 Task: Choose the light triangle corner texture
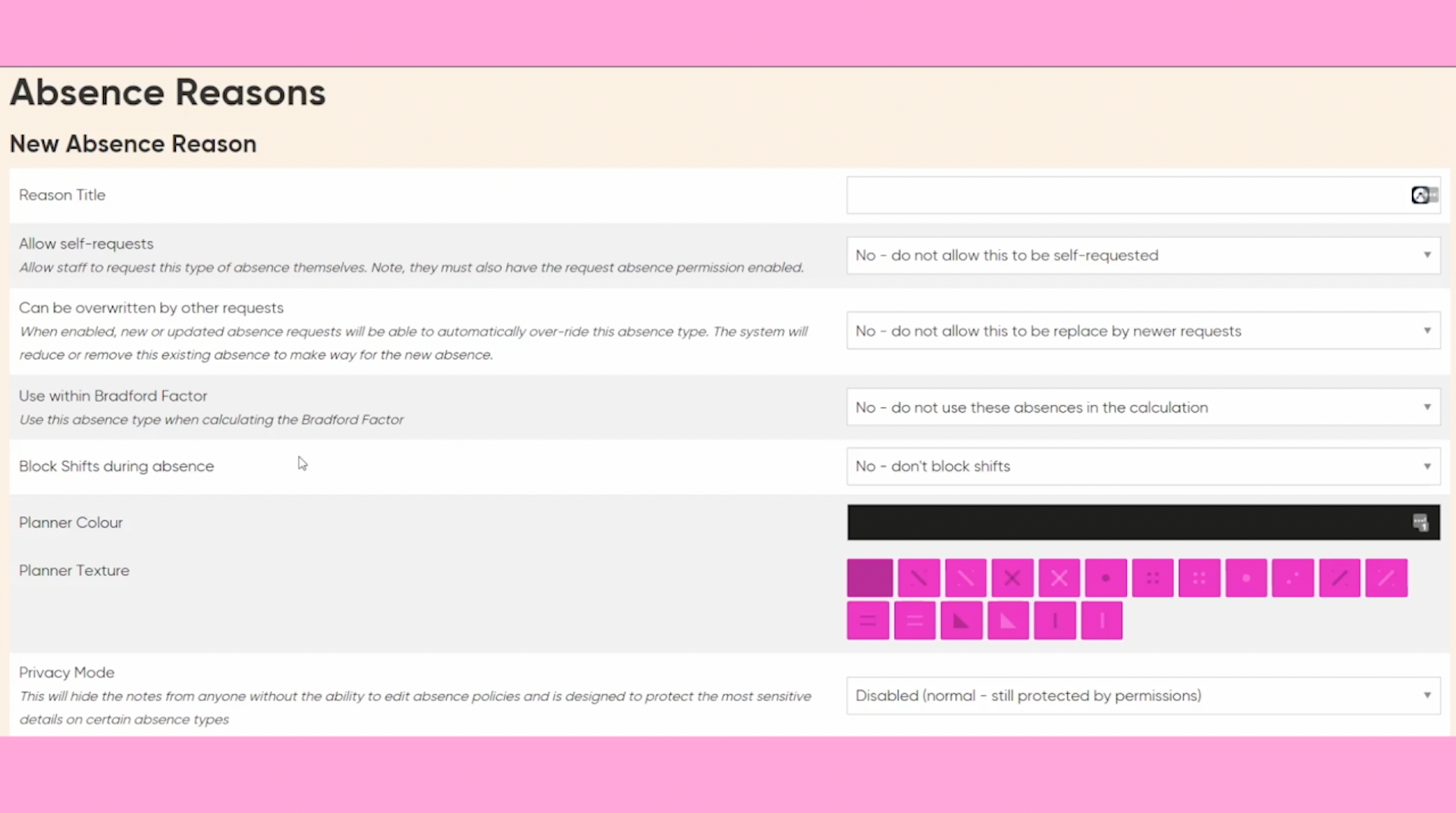pos(1008,621)
